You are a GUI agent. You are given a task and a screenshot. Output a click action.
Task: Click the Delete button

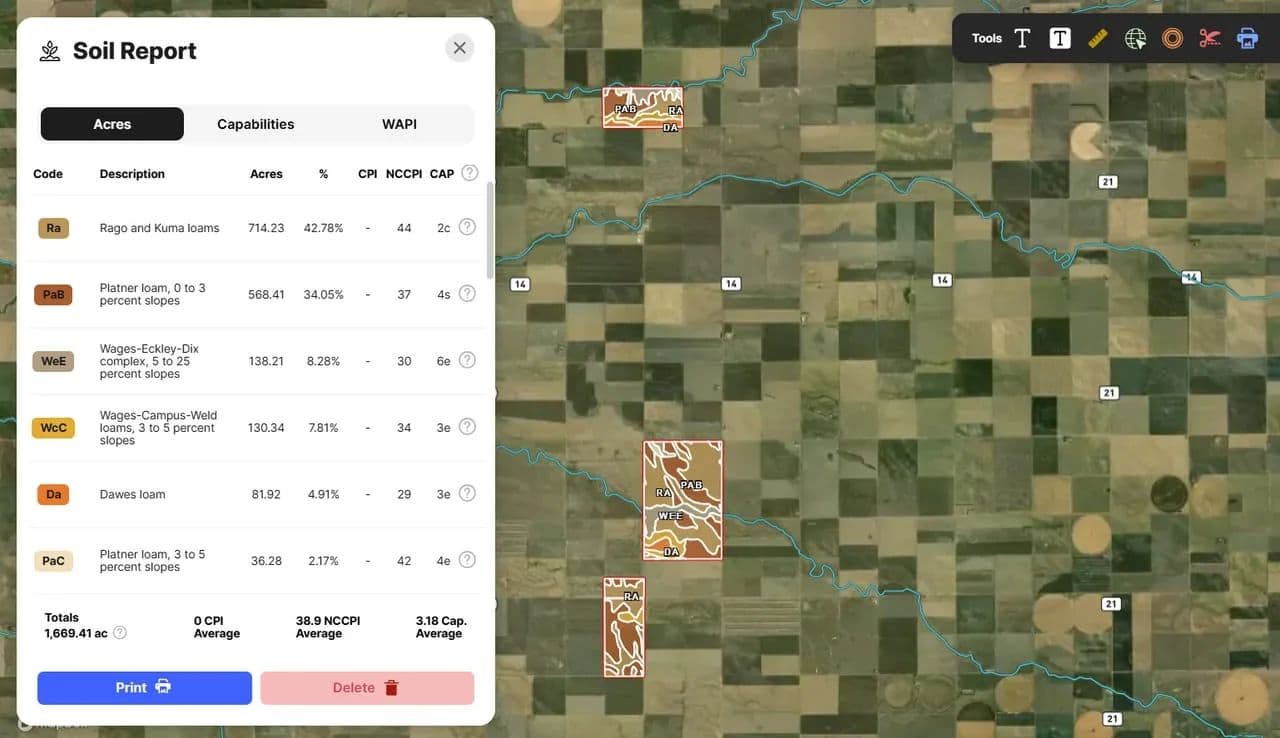tap(367, 688)
